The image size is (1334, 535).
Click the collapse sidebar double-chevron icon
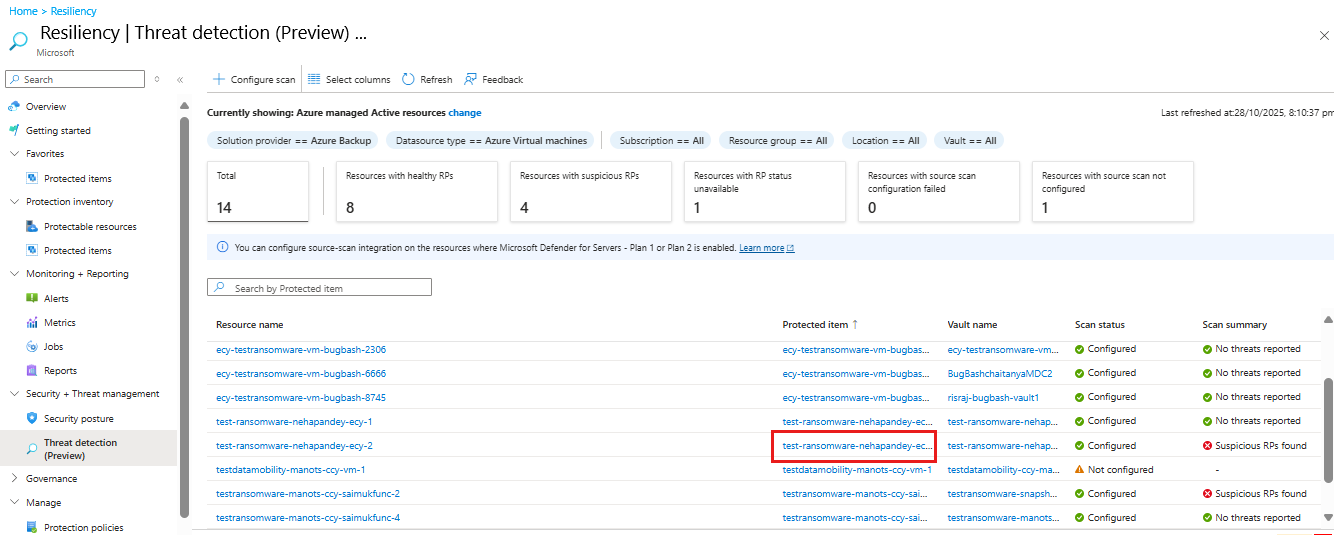point(180,79)
